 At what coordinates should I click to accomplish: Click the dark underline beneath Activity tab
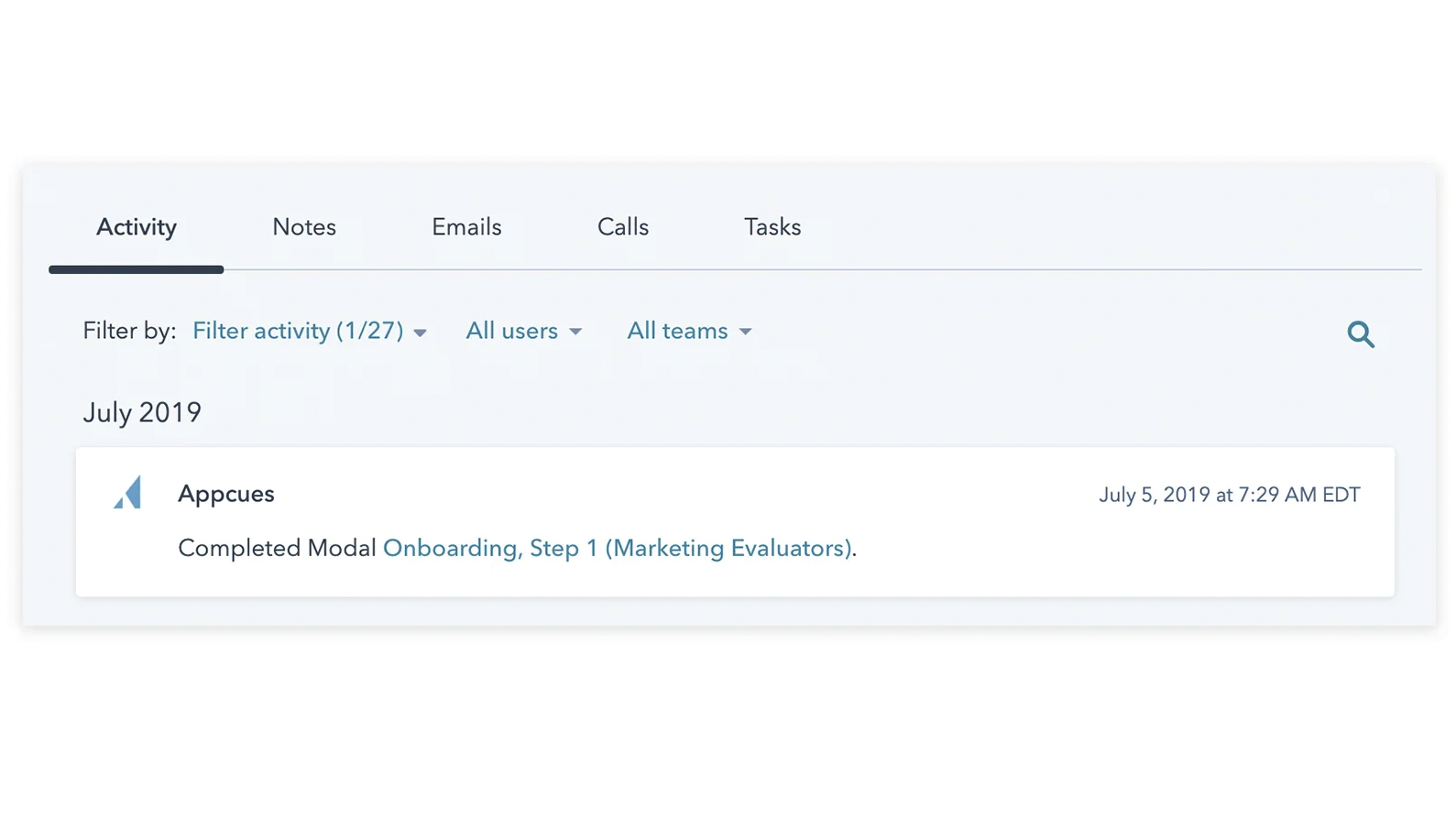point(137,269)
